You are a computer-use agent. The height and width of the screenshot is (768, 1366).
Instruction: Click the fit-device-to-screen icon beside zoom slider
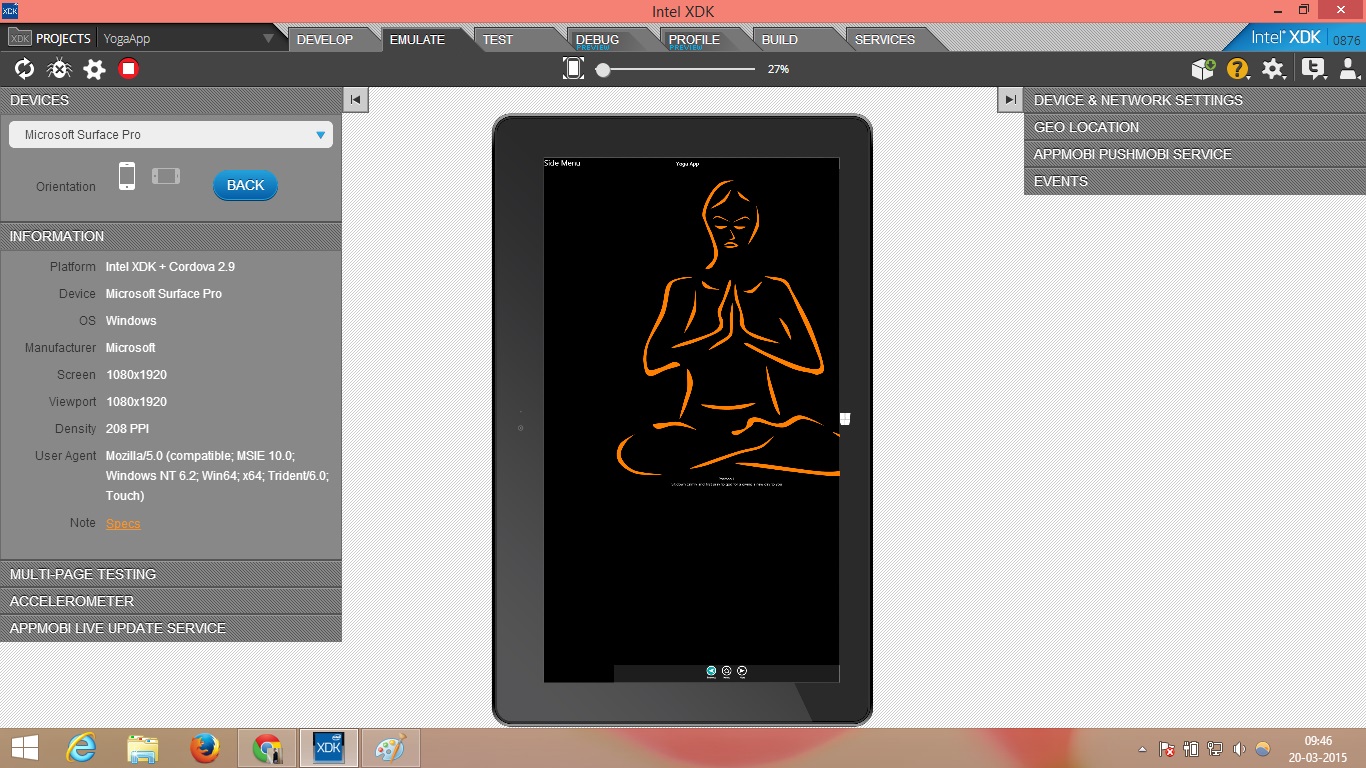click(573, 69)
